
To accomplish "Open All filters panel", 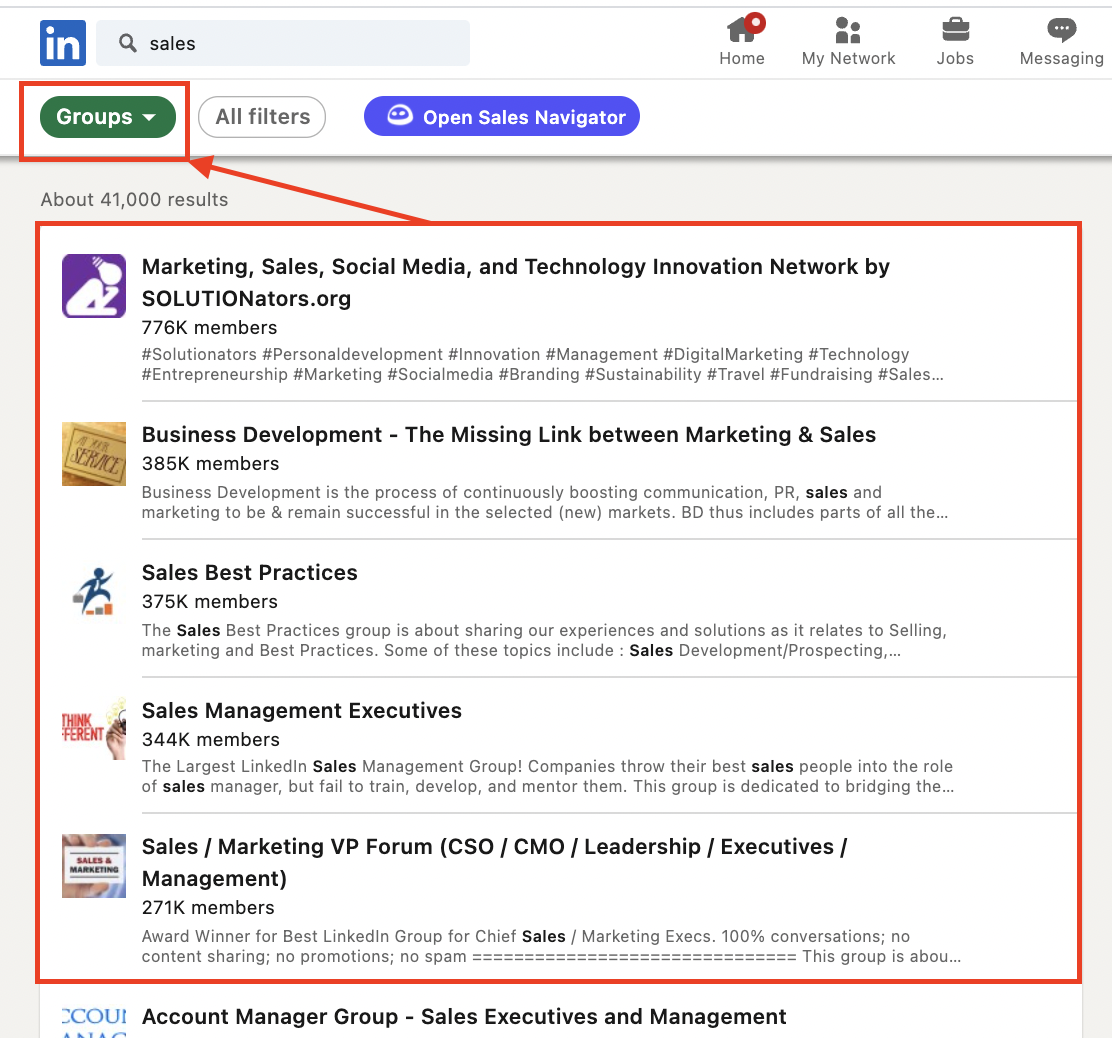I will click(262, 117).
